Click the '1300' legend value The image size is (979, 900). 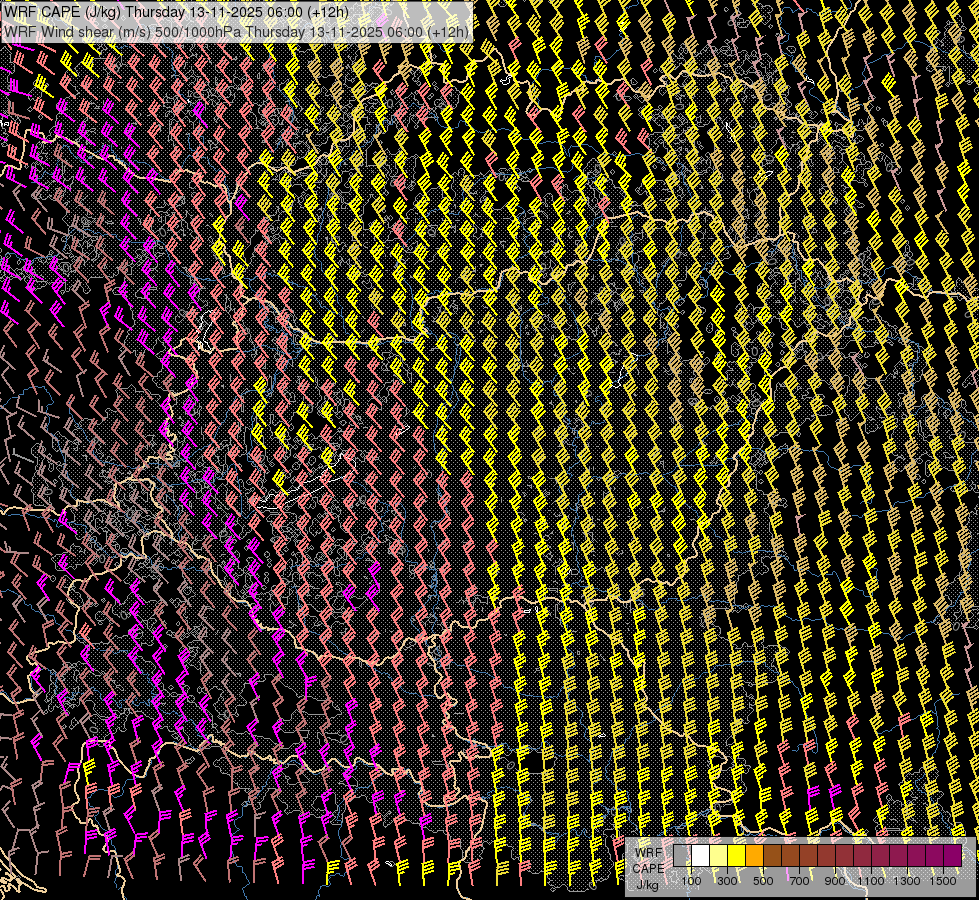point(907,881)
